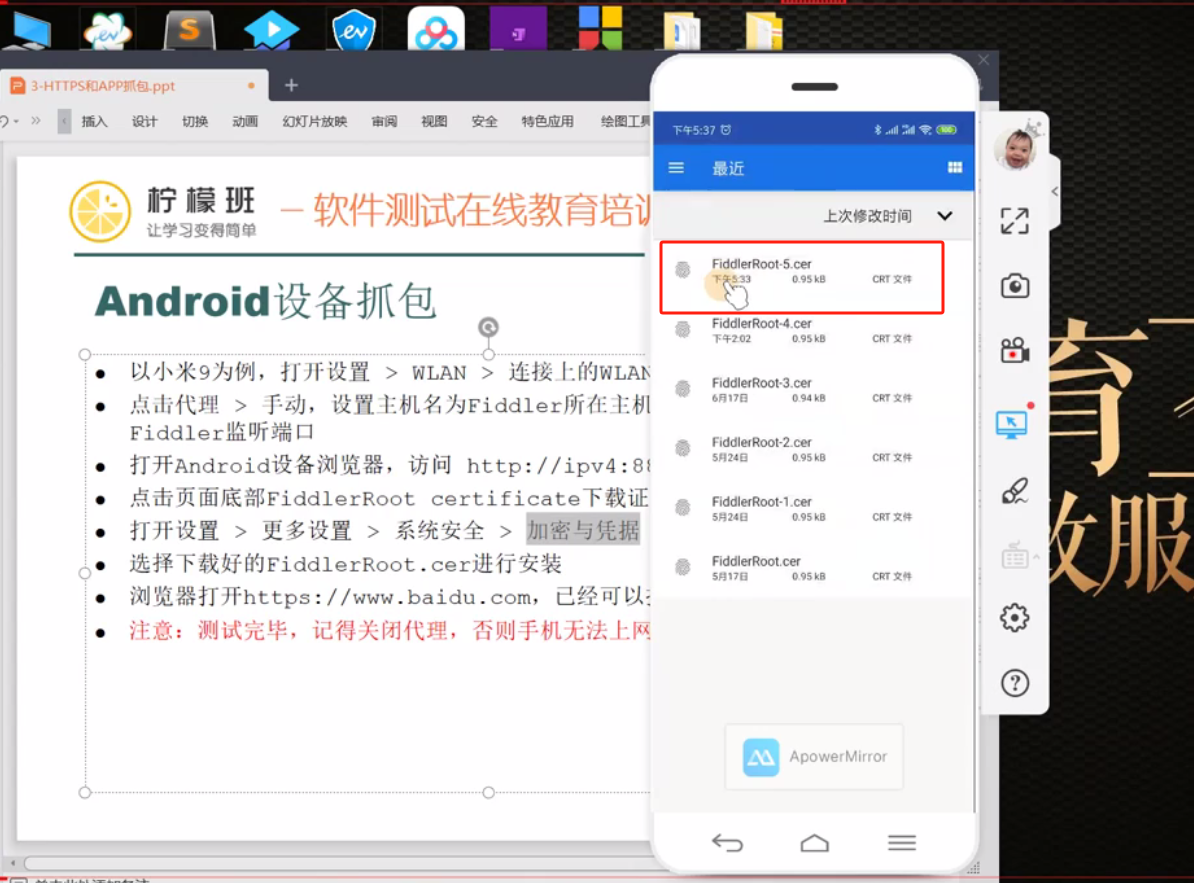Select the 3-HTTPS和APP抓包.ppt document tab

pyautogui.click(x=134, y=86)
